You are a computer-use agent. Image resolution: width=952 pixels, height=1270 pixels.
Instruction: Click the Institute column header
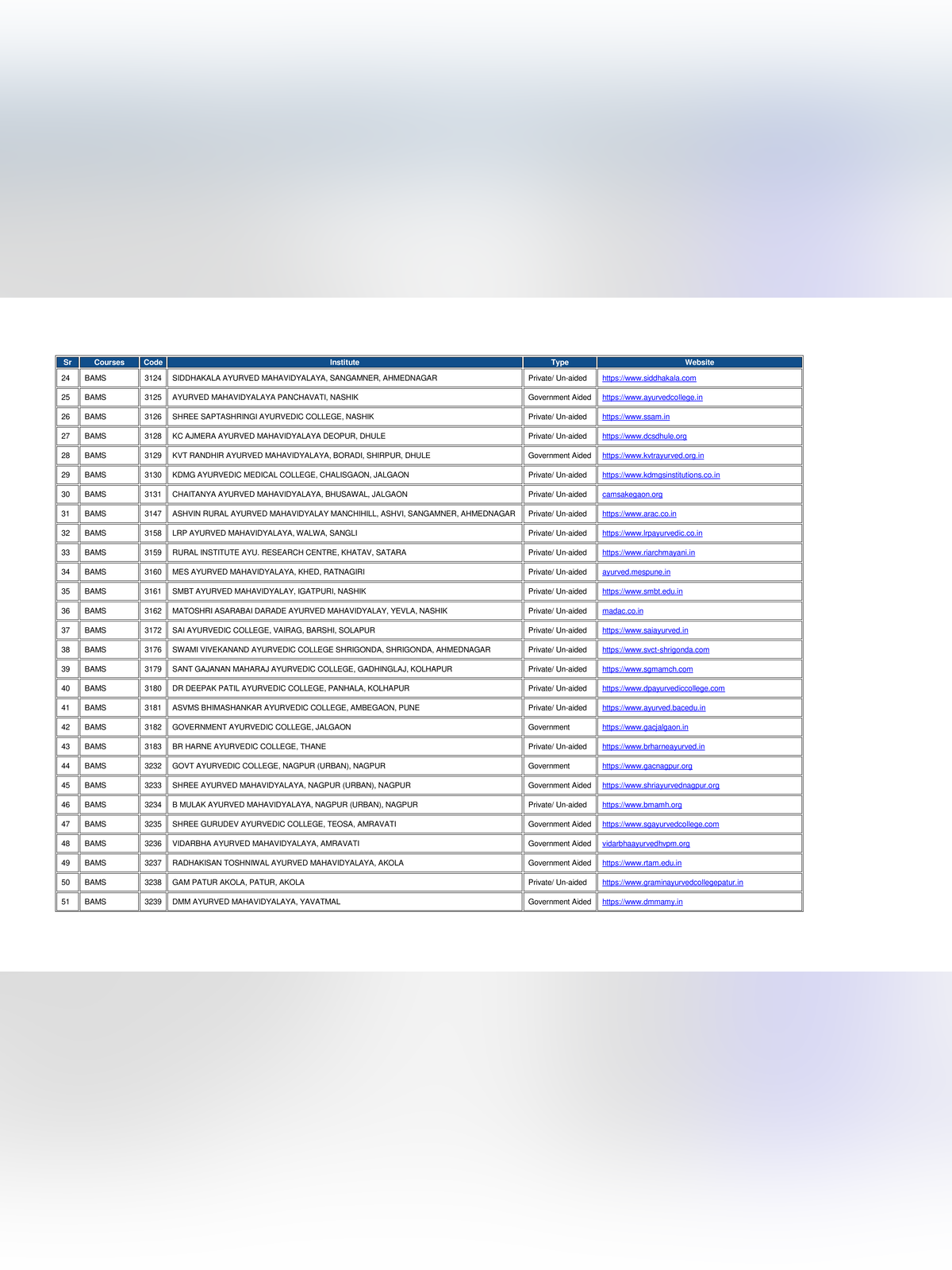(345, 362)
